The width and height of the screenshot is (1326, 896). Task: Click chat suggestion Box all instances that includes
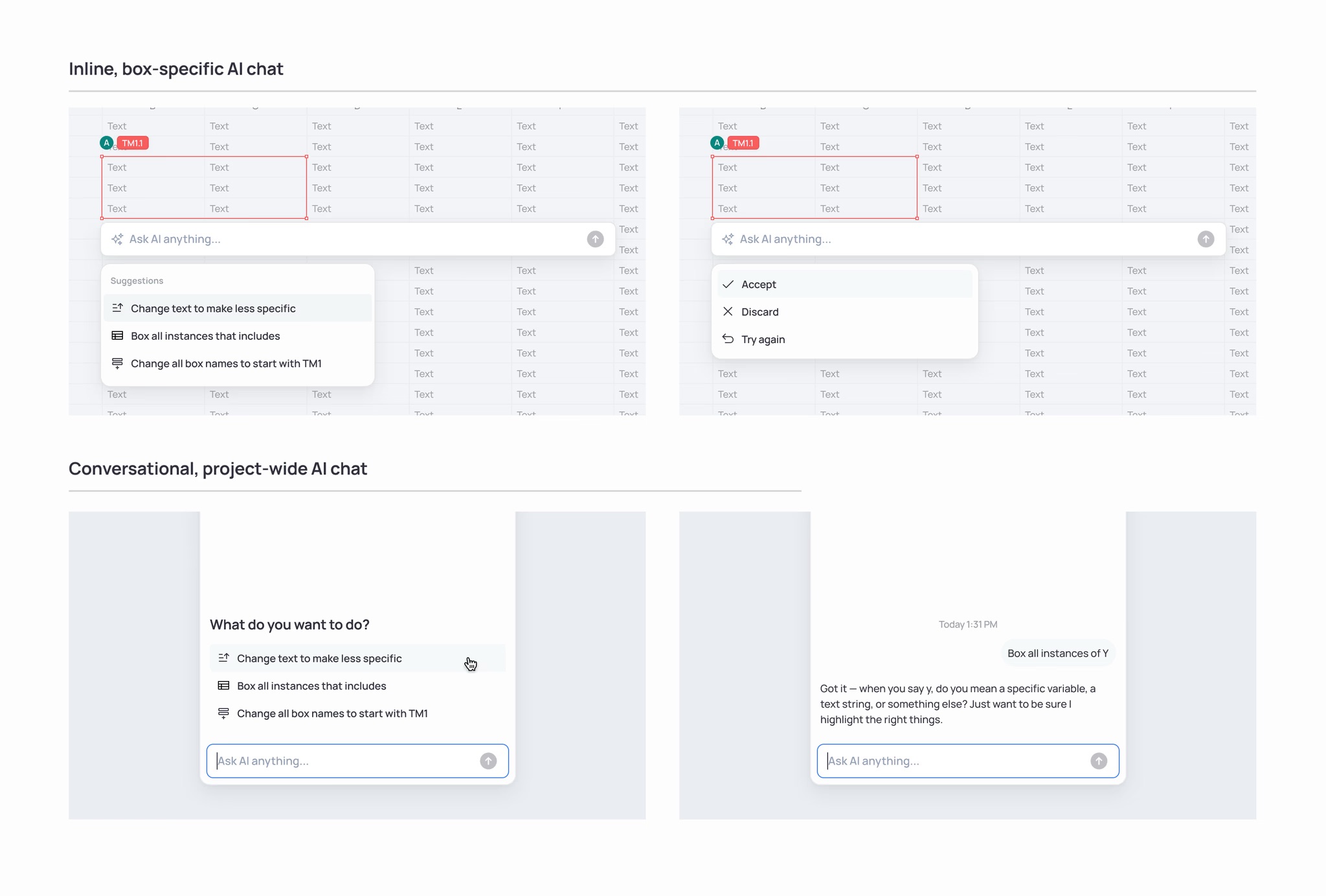click(311, 686)
